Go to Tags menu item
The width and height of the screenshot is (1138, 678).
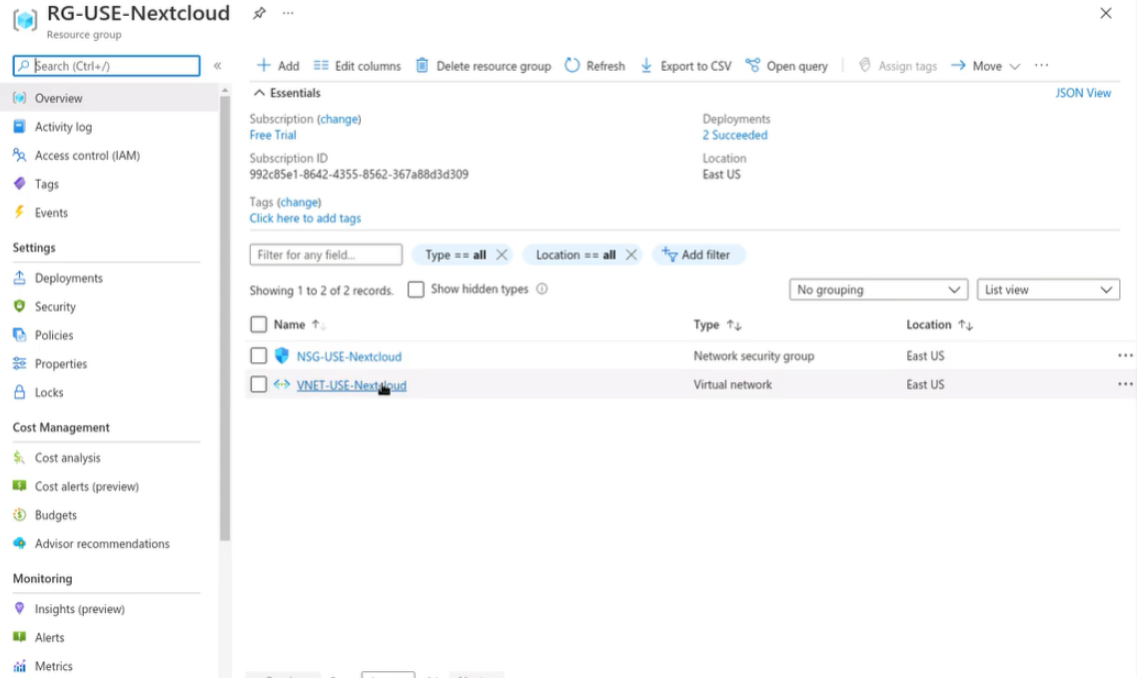(46, 184)
